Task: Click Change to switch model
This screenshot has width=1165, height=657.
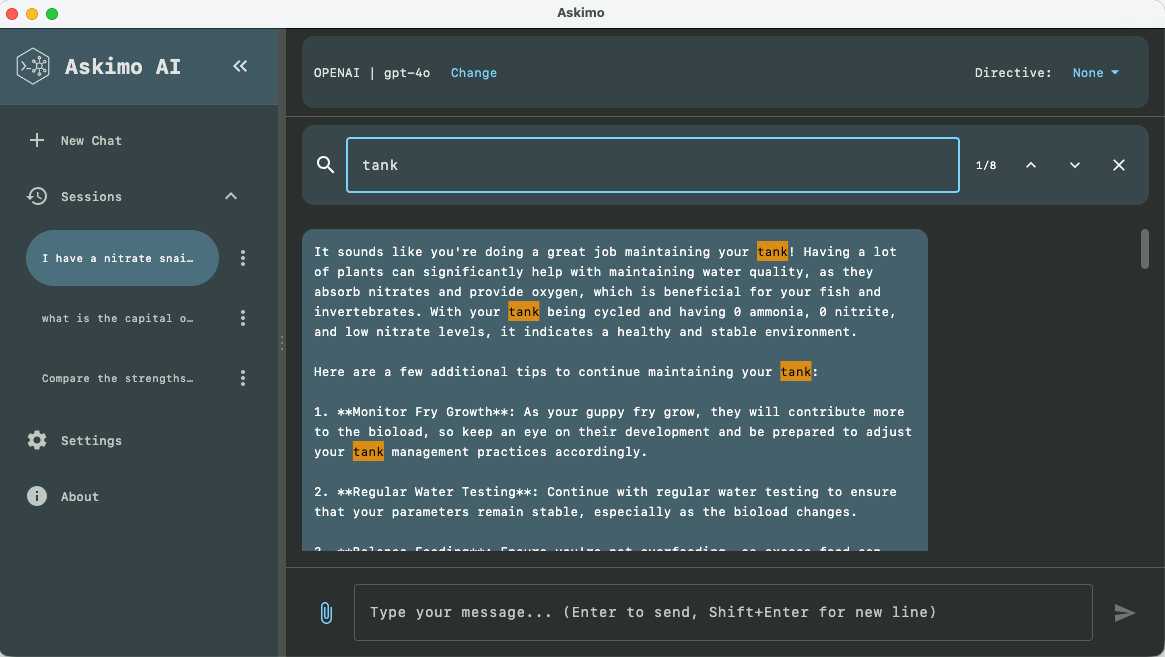Action: click(x=473, y=73)
